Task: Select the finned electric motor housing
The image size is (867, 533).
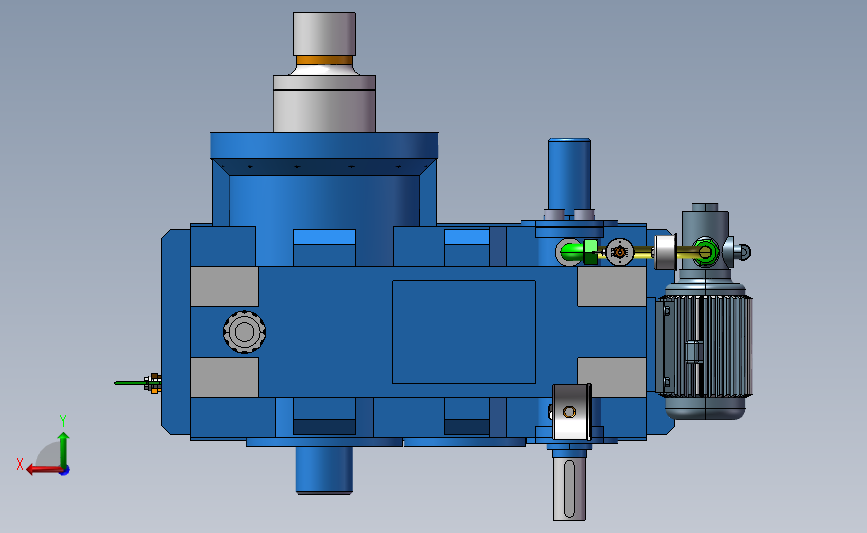Action: click(704, 346)
